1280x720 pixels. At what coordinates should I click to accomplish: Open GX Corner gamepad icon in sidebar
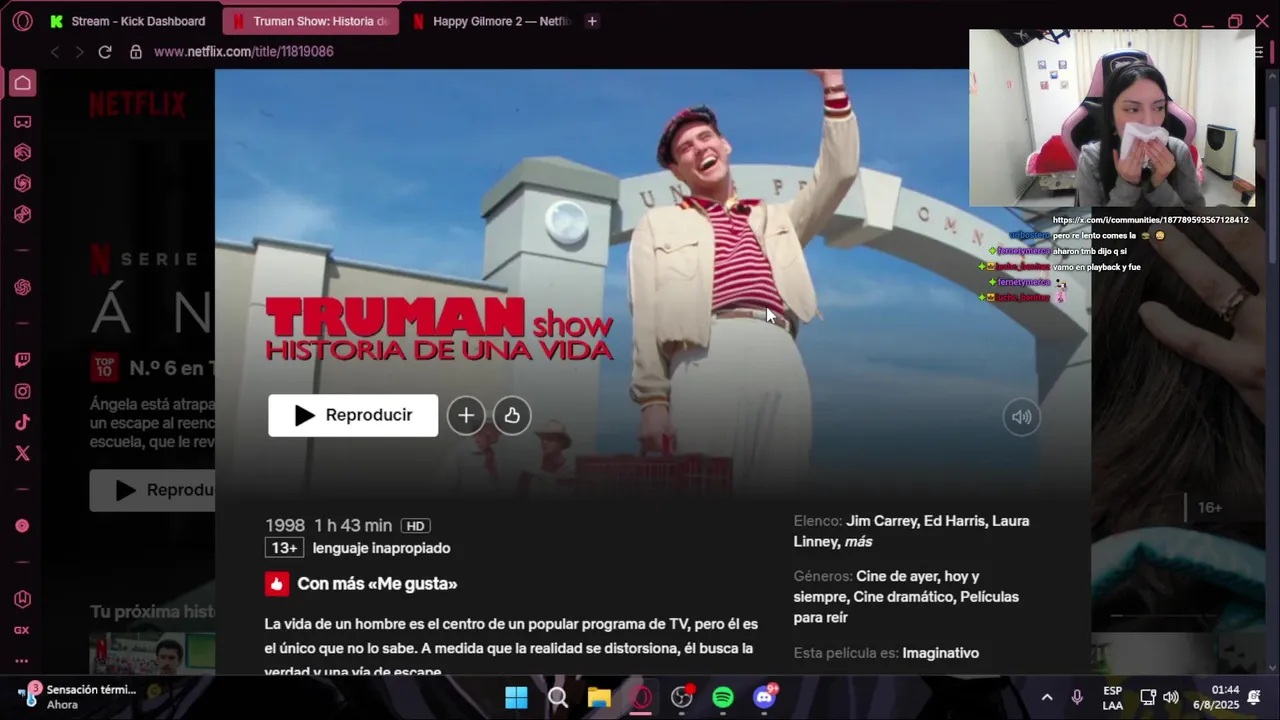(x=22, y=122)
